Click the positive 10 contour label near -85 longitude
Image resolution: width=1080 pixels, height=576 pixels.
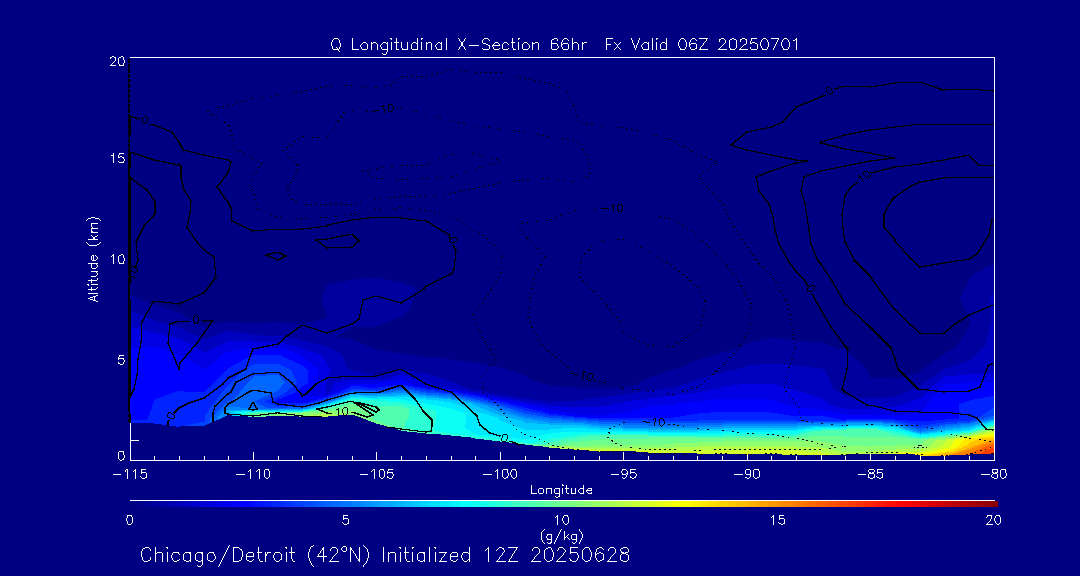pos(864,176)
